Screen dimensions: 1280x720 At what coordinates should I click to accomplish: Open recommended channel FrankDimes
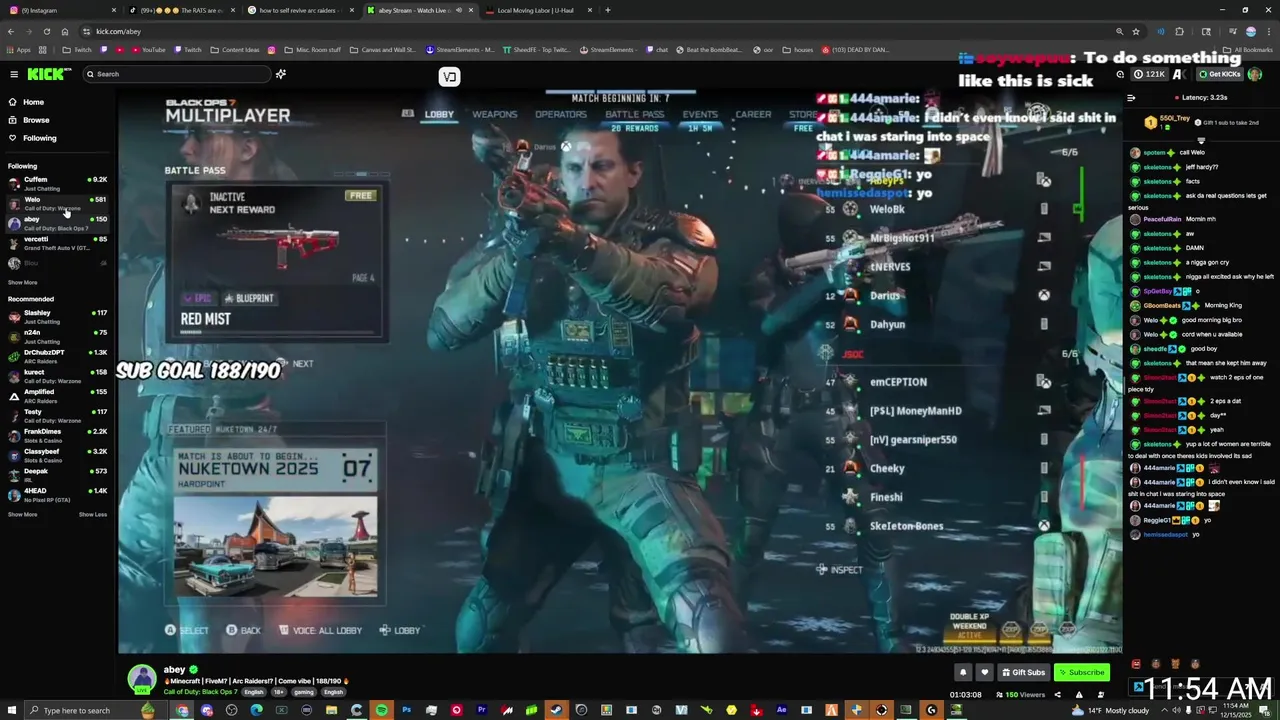pos(57,435)
